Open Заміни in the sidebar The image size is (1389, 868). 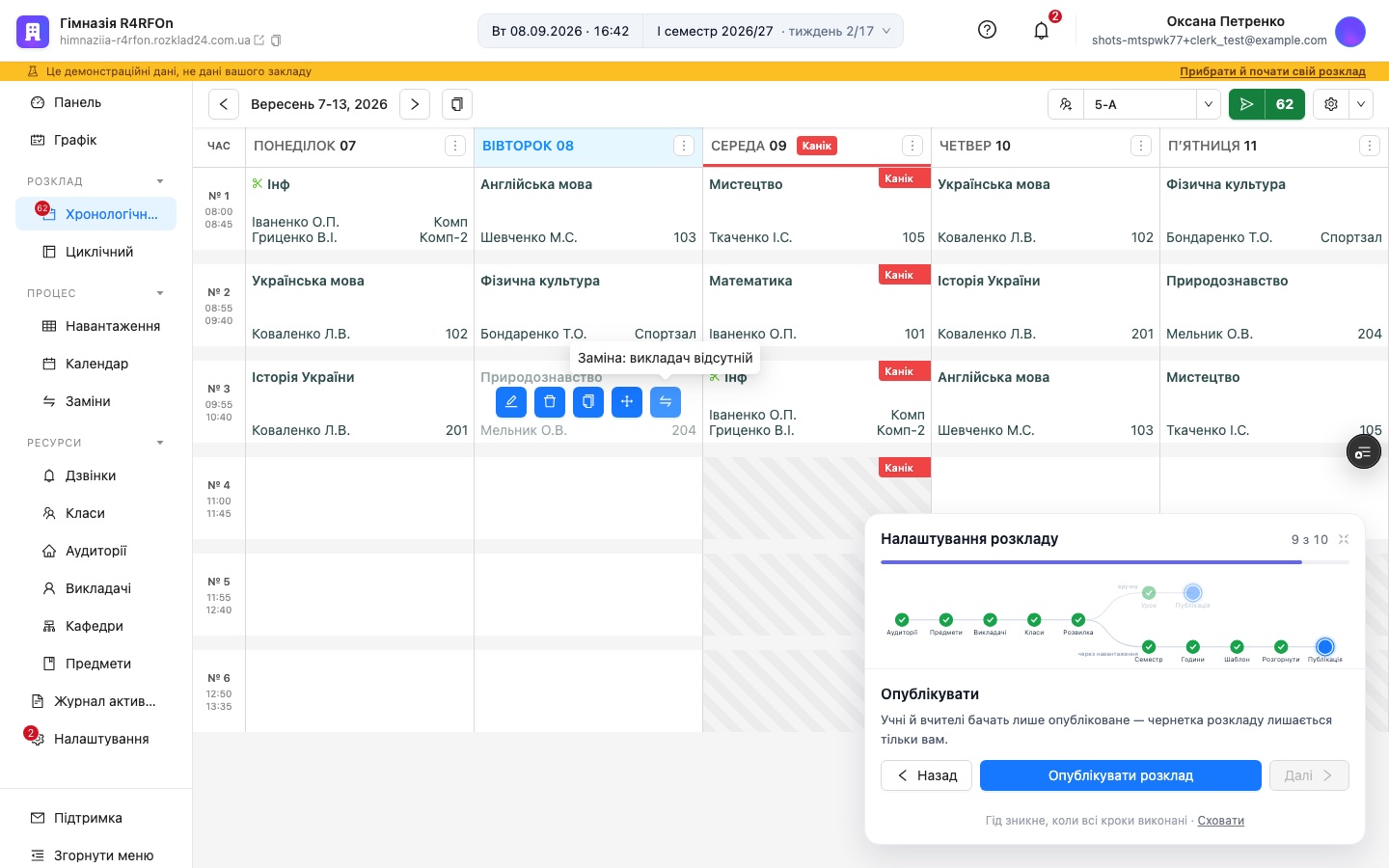(x=95, y=401)
